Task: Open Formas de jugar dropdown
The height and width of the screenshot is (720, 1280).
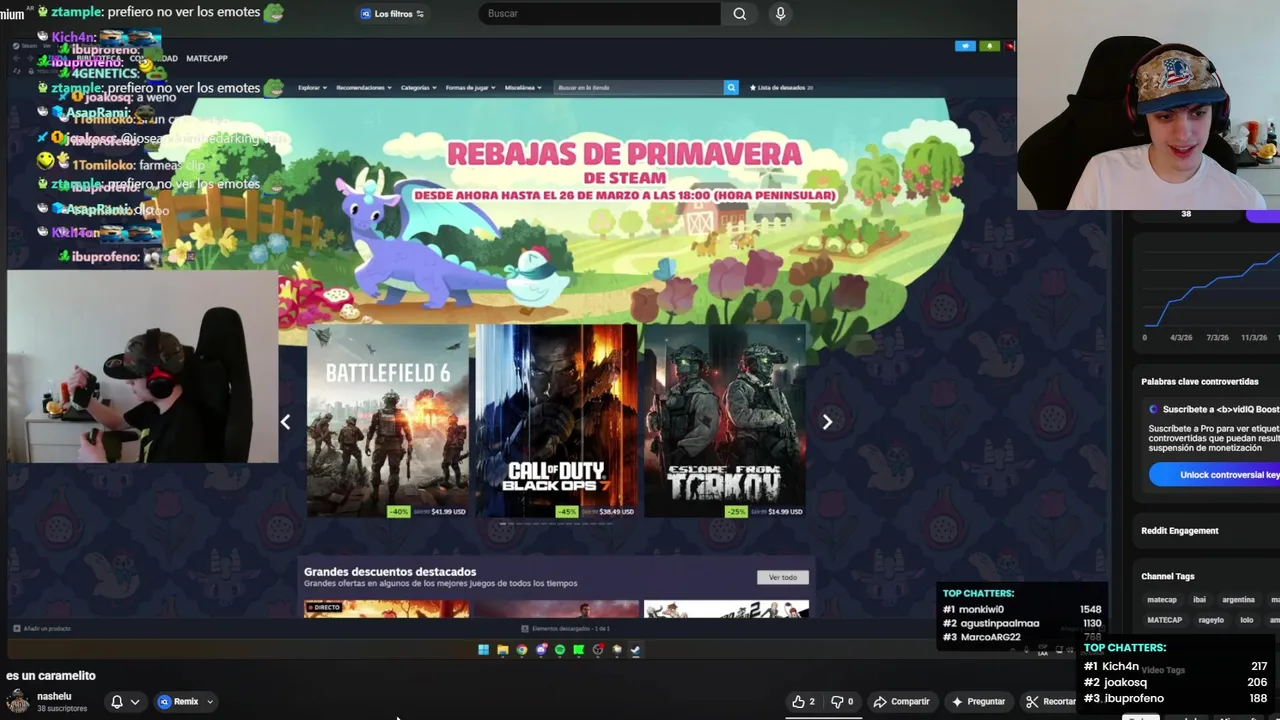Action: click(470, 88)
